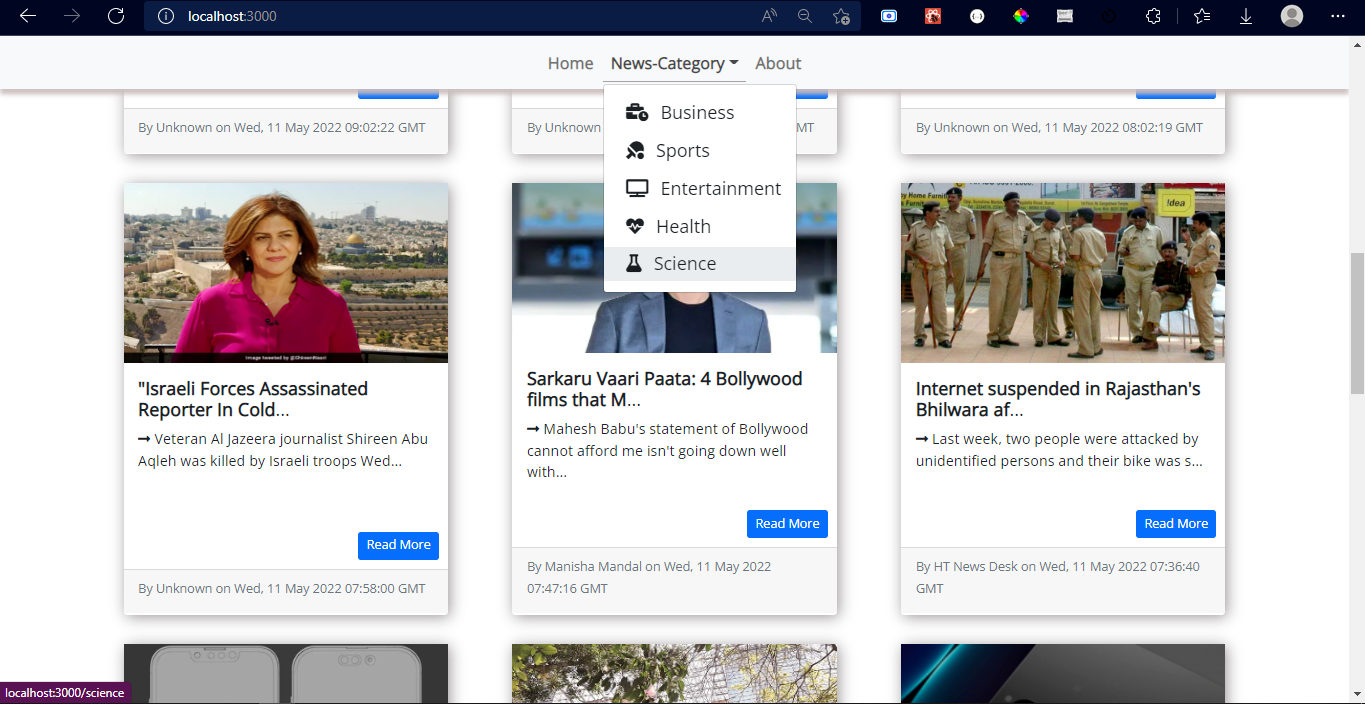Pick Science in the category menu
The height and width of the screenshot is (704, 1365).
[x=700, y=263]
